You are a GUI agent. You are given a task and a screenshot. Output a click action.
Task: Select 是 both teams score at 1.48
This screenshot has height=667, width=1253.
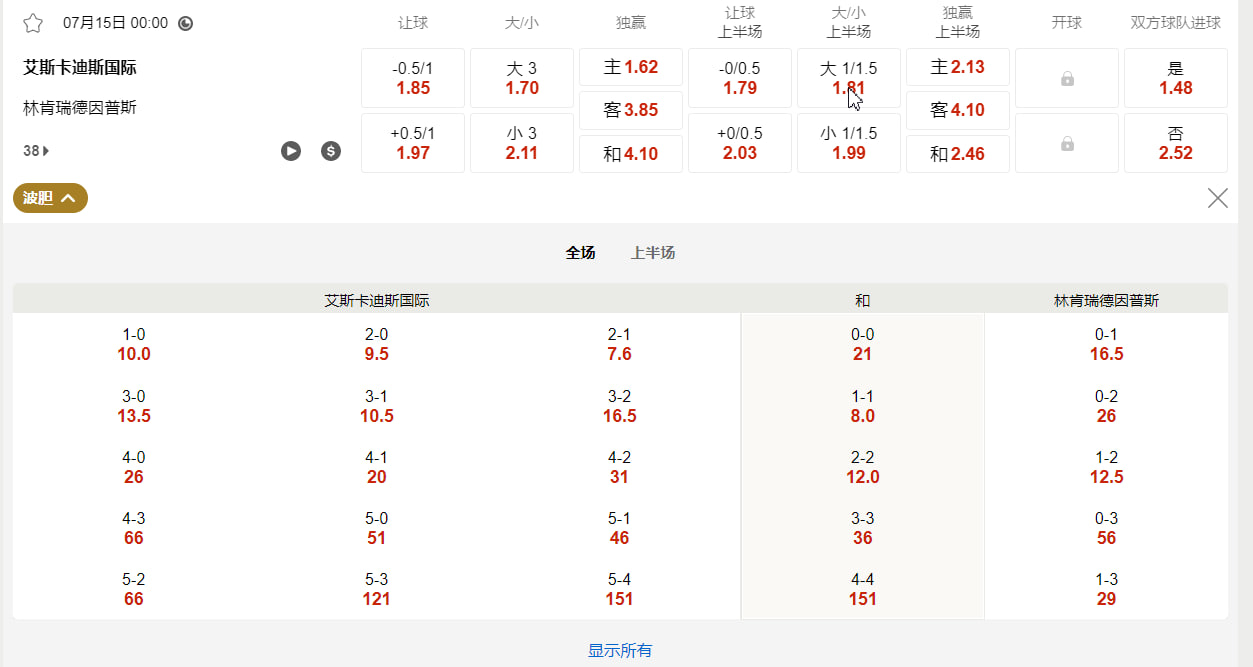point(1176,78)
